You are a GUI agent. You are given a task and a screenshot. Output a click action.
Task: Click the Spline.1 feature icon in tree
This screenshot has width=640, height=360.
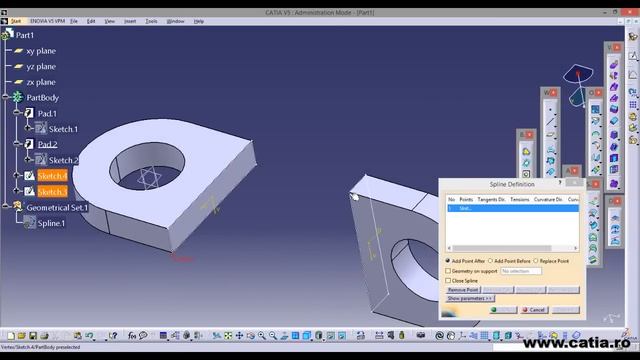coord(29,222)
